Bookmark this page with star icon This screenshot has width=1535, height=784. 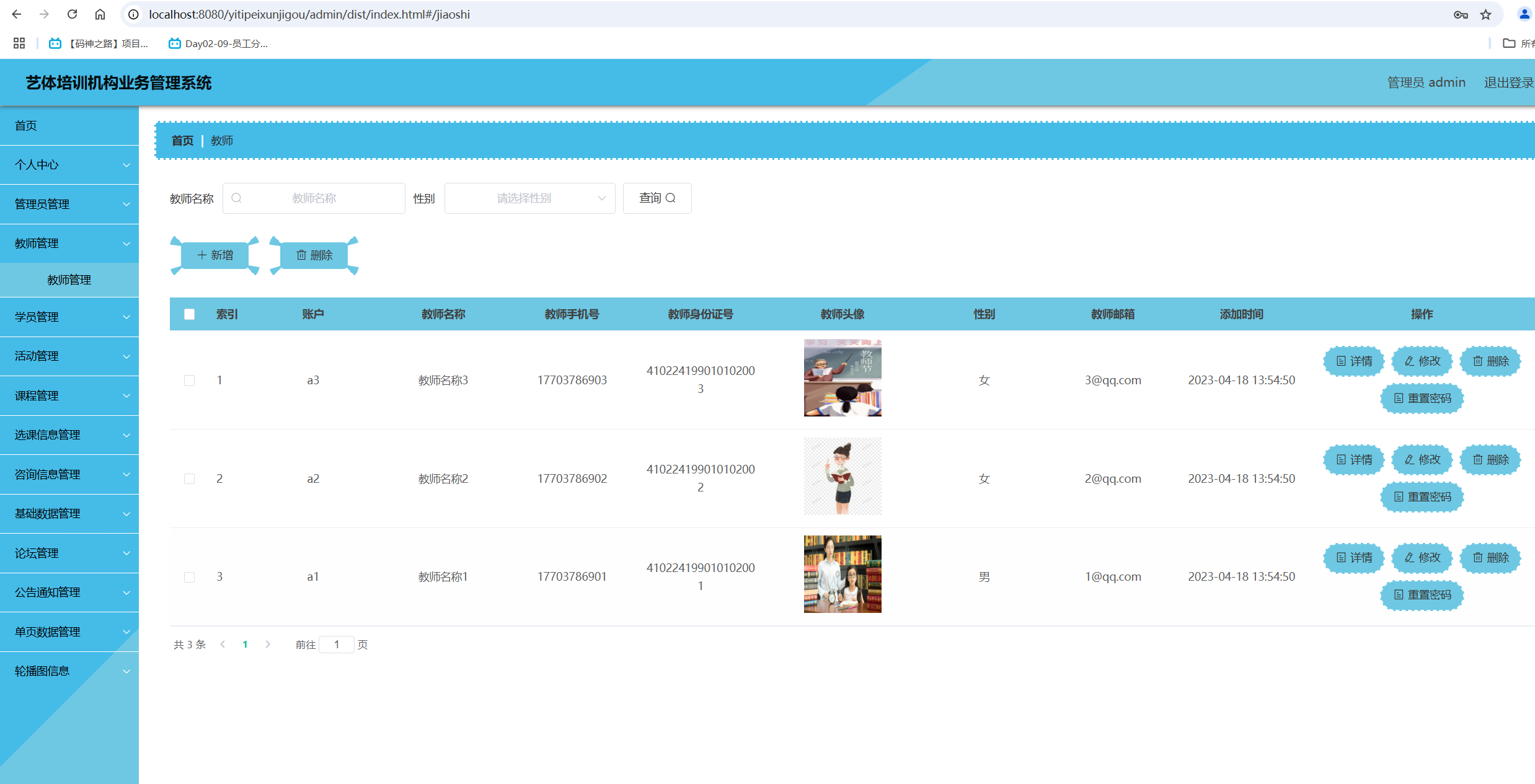tap(1485, 14)
